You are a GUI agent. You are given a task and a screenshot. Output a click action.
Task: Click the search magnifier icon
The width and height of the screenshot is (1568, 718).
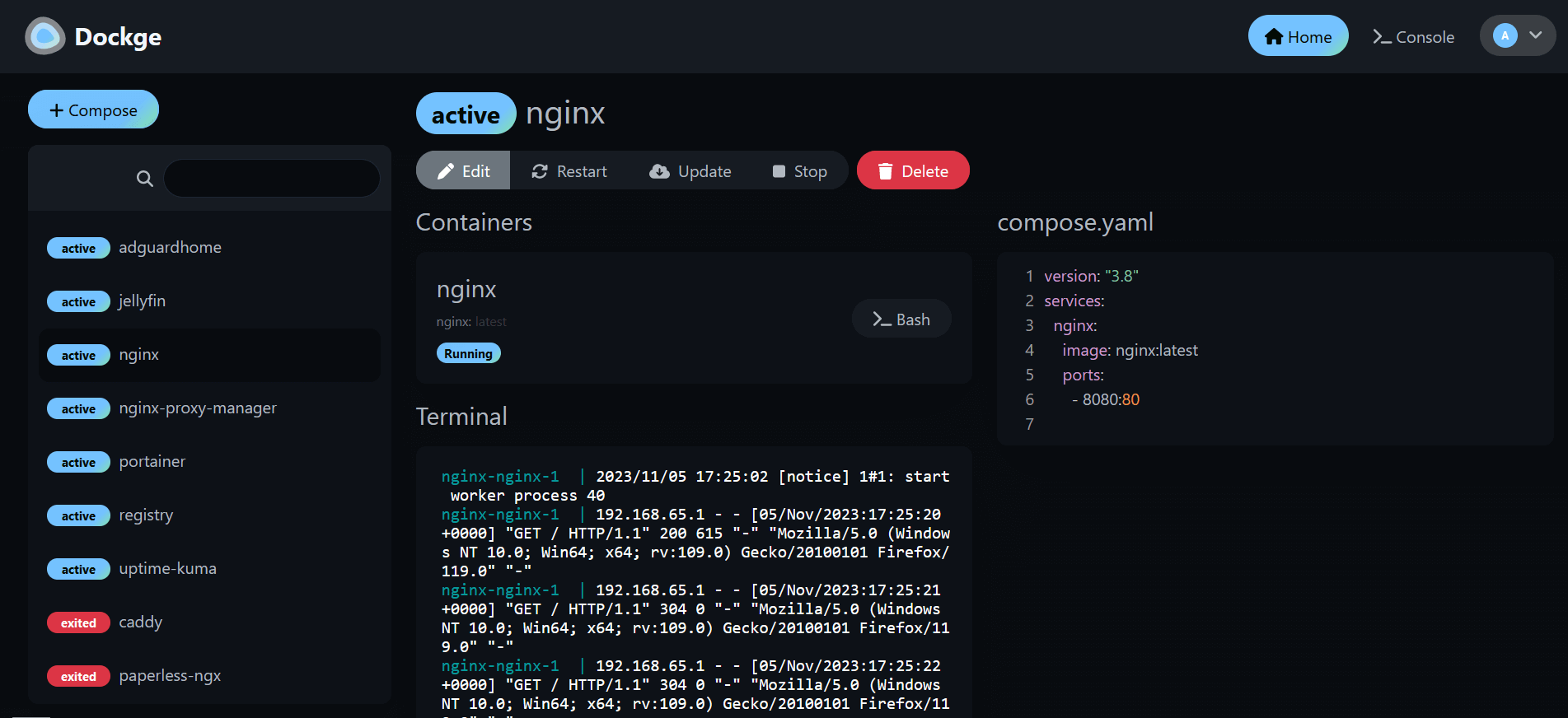144,179
